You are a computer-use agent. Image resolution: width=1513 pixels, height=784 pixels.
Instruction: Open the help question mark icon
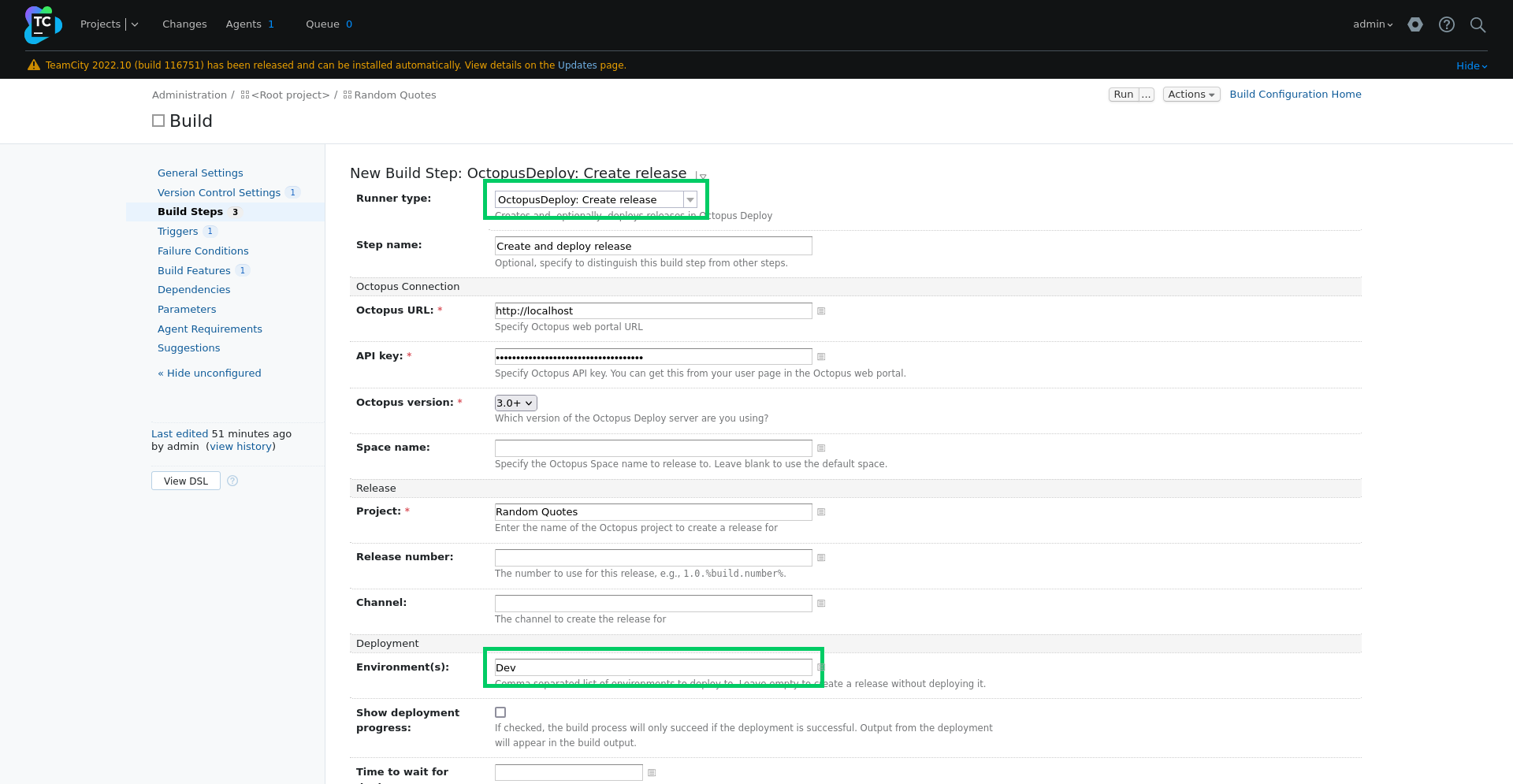(x=1446, y=24)
